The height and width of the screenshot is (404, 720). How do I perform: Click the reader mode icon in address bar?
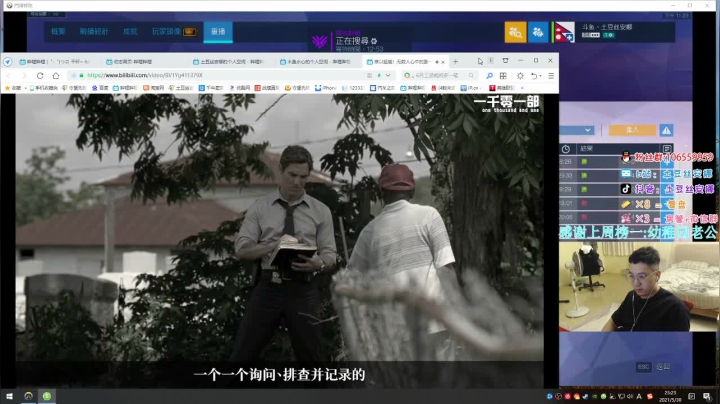coord(369,75)
